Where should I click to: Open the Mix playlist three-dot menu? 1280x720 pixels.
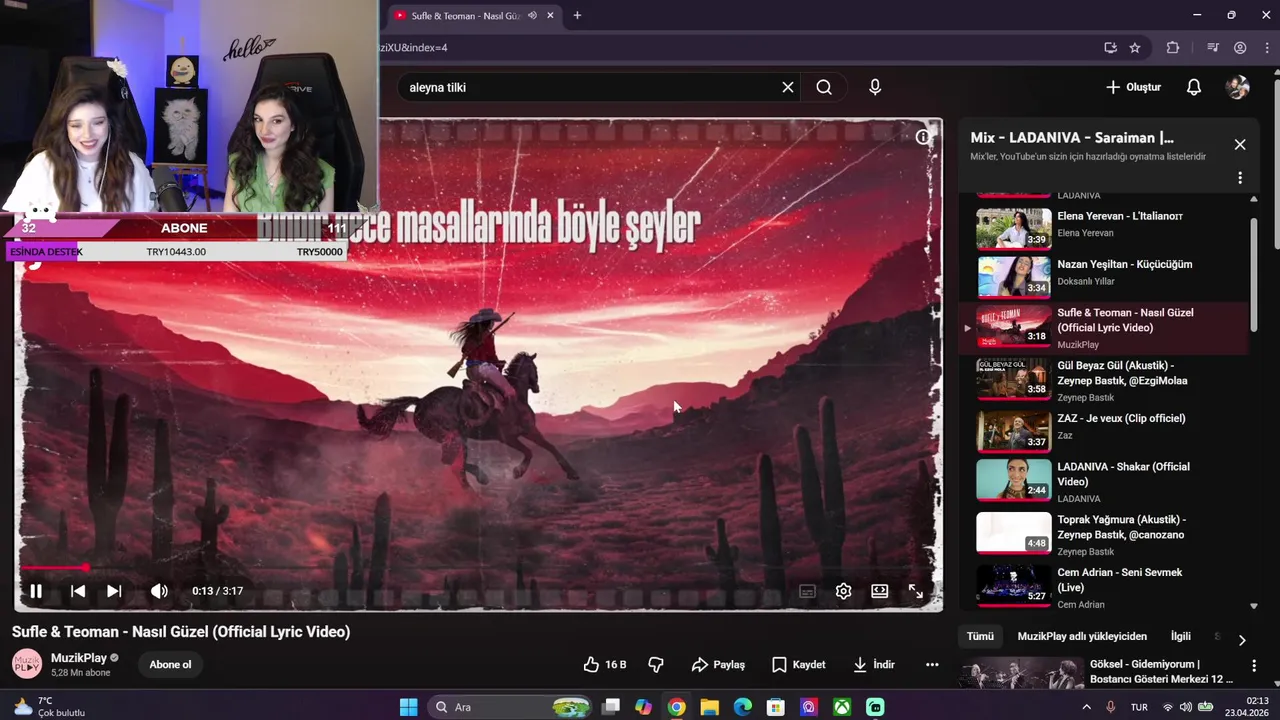coord(1240,178)
